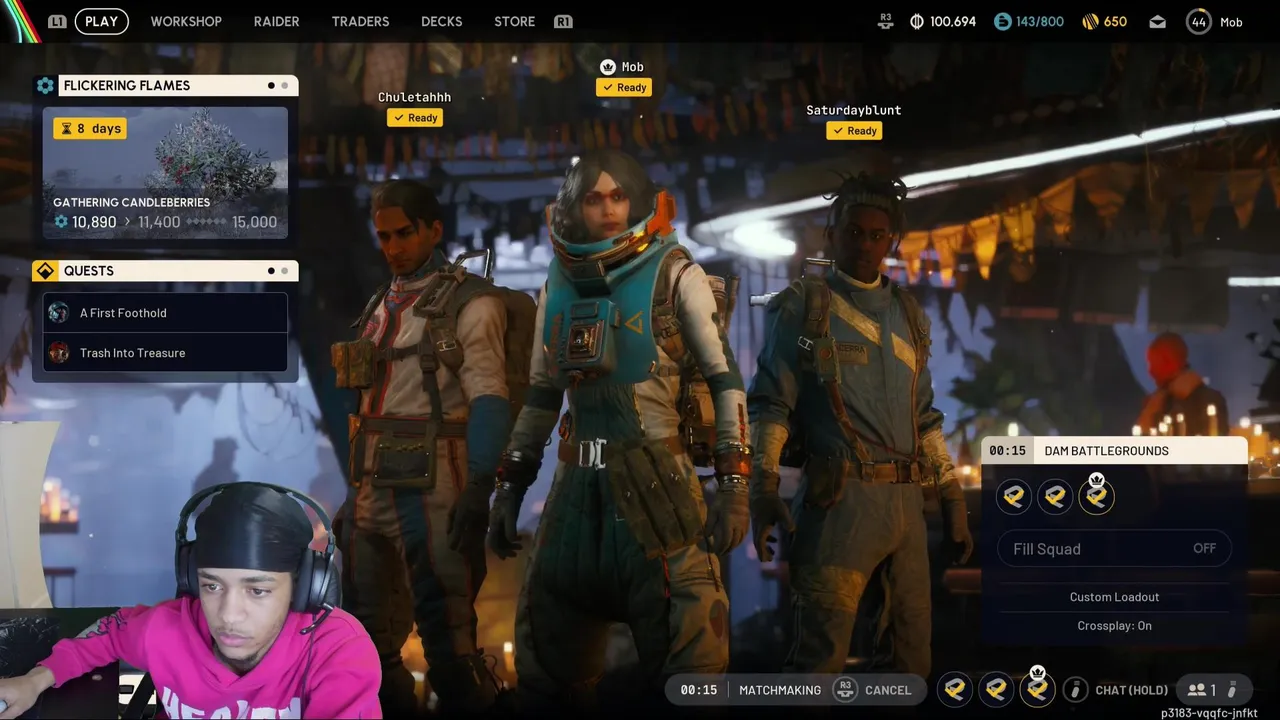Click the CHAT (HOLD) button
This screenshot has width=1280, height=720.
pyautogui.click(x=1131, y=690)
